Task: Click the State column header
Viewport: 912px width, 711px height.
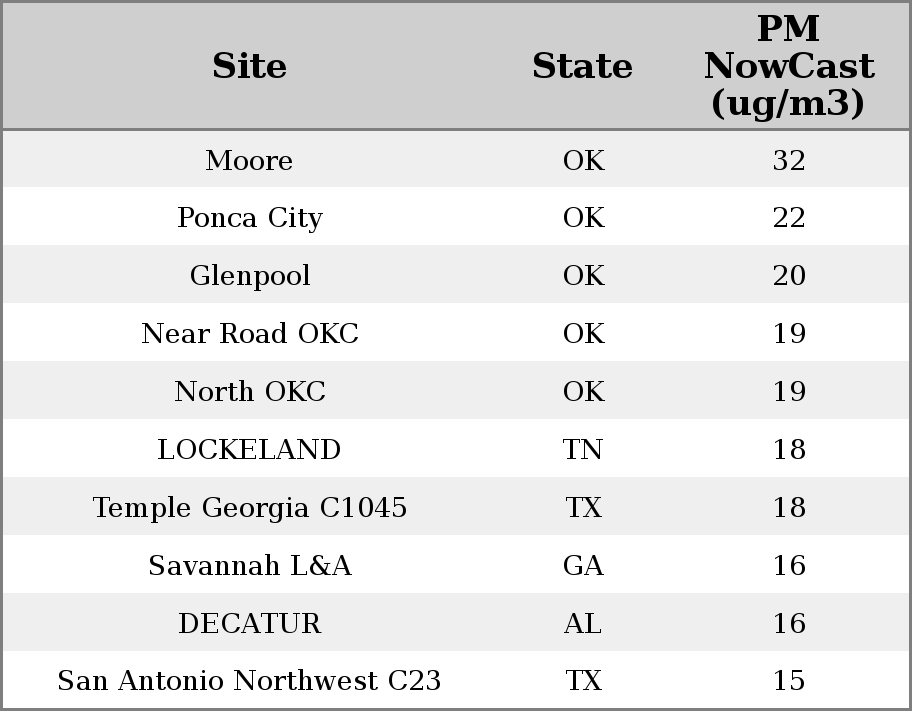Action: pyautogui.click(x=582, y=66)
